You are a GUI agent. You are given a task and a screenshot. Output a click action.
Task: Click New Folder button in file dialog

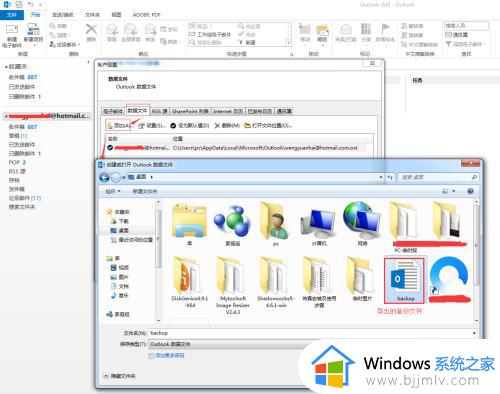pos(145,191)
